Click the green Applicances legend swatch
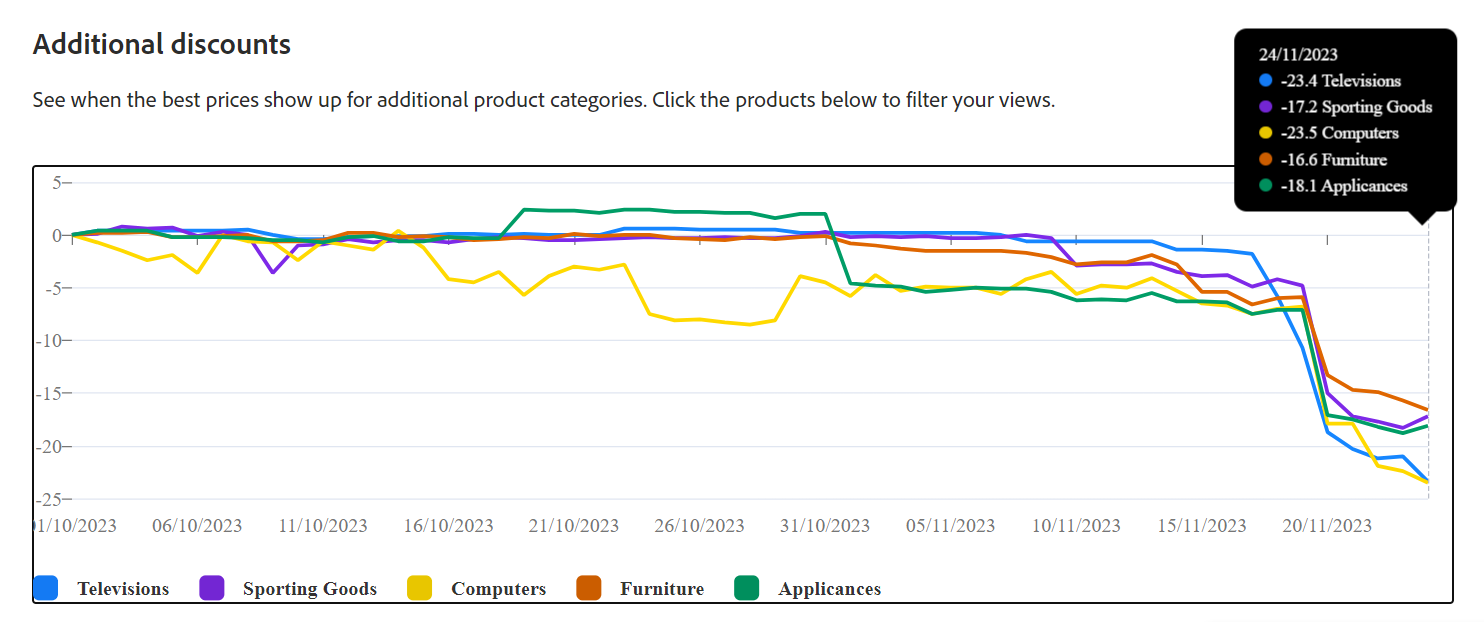The height and width of the screenshot is (622, 1484). (x=747, y=588)
